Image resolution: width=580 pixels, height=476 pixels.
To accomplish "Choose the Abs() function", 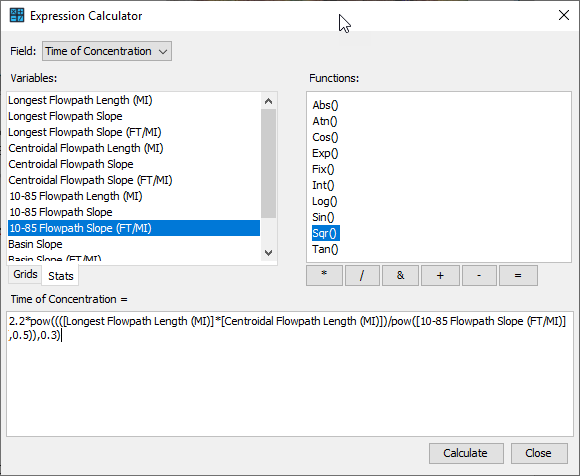I will click(325, 105).
